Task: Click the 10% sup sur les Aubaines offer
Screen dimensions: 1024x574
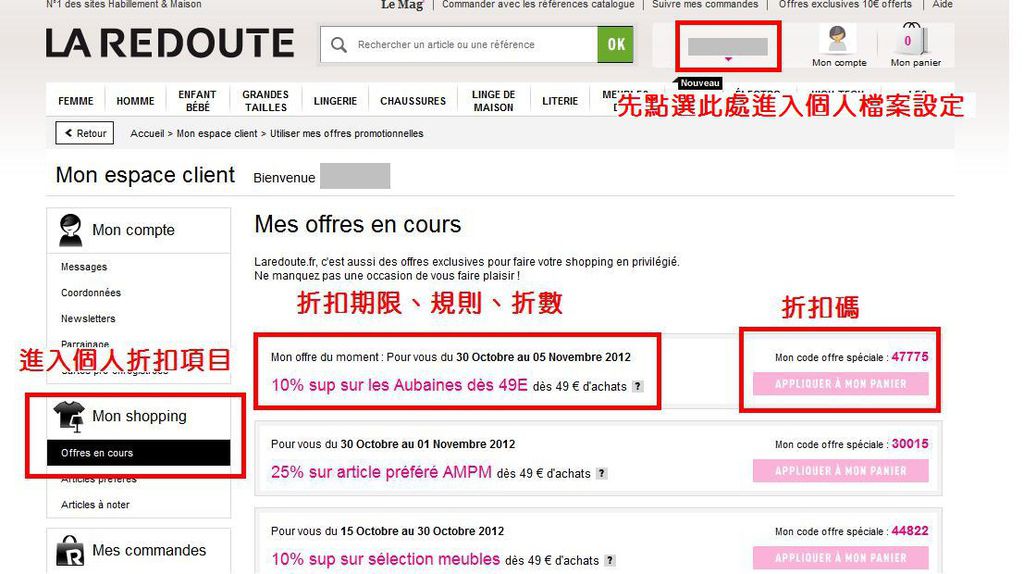Action: 399,385
